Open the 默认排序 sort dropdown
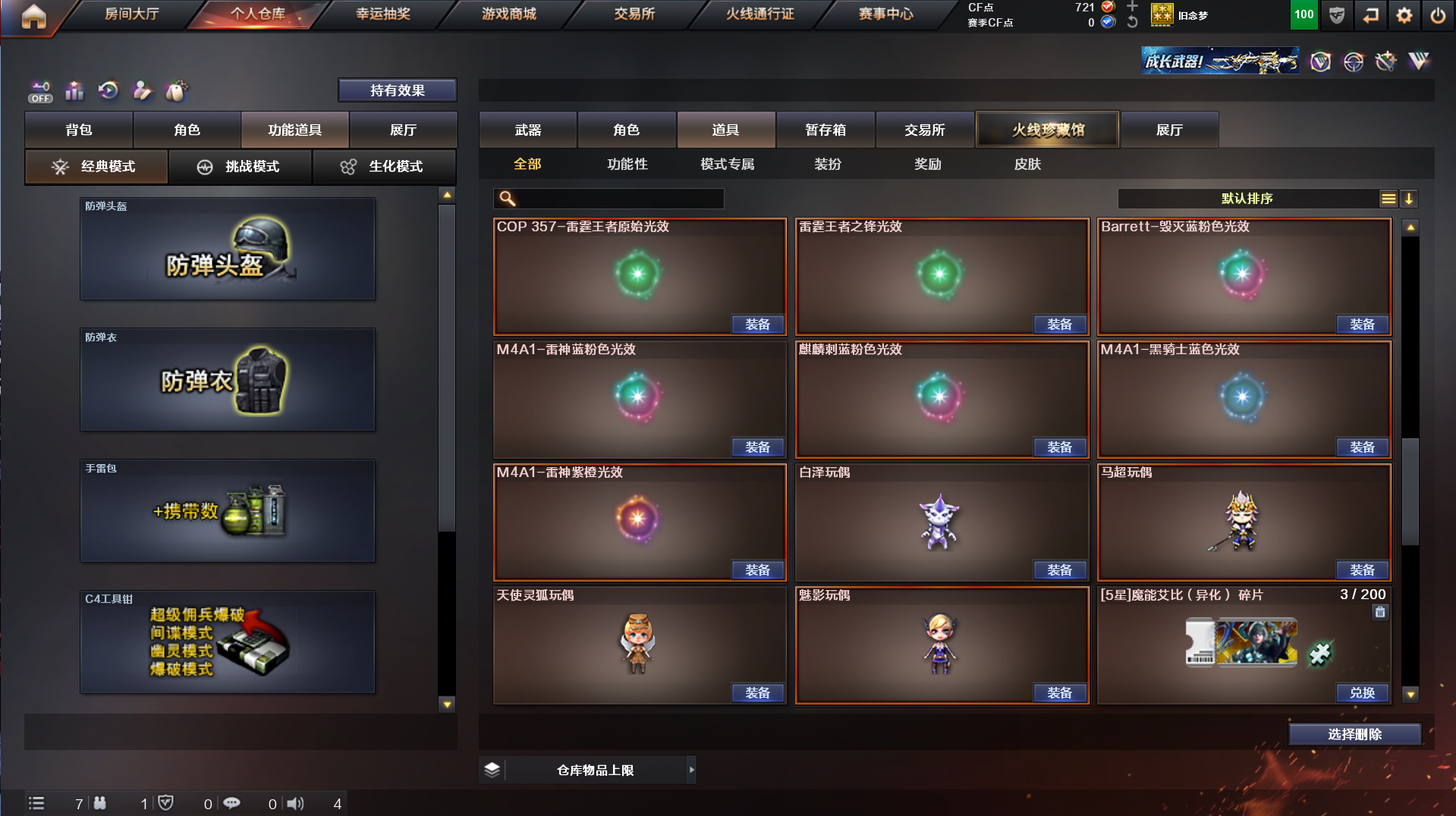1456x816 pixels. [x=1247, y=199]
